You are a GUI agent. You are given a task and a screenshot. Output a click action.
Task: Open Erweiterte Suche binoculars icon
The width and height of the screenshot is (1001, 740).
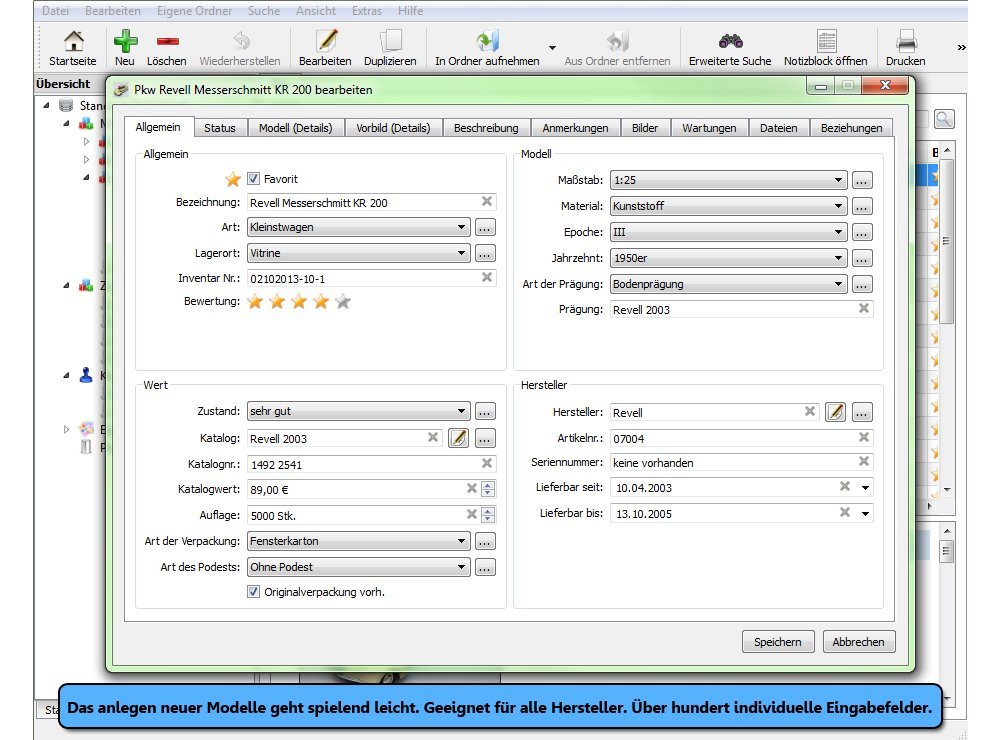click(730, 41)
